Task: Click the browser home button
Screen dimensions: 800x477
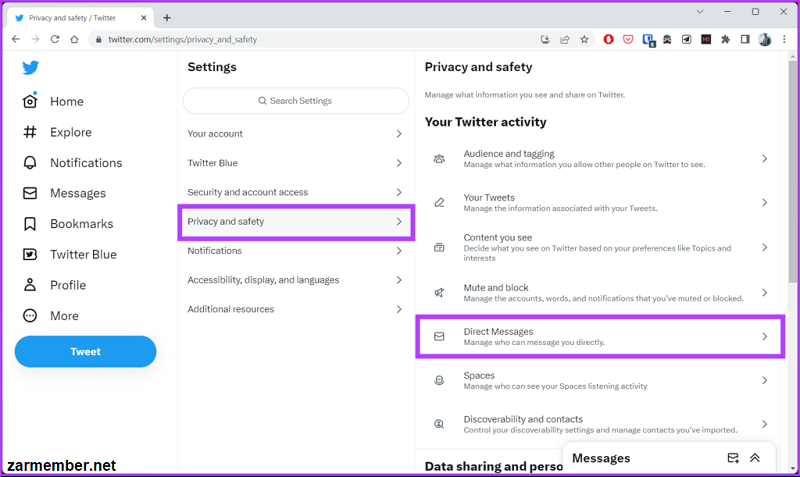Action: coord(74,39)
